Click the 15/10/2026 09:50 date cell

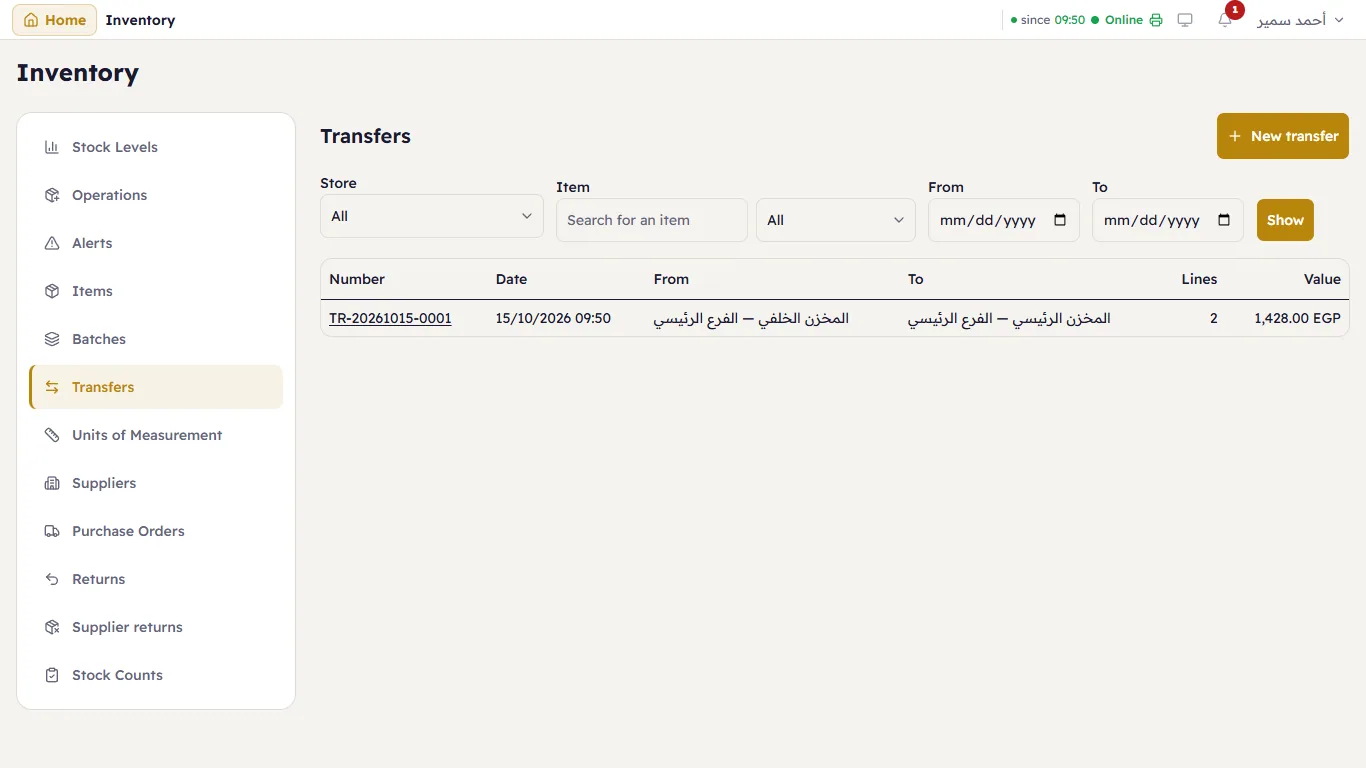click(553, 318)
